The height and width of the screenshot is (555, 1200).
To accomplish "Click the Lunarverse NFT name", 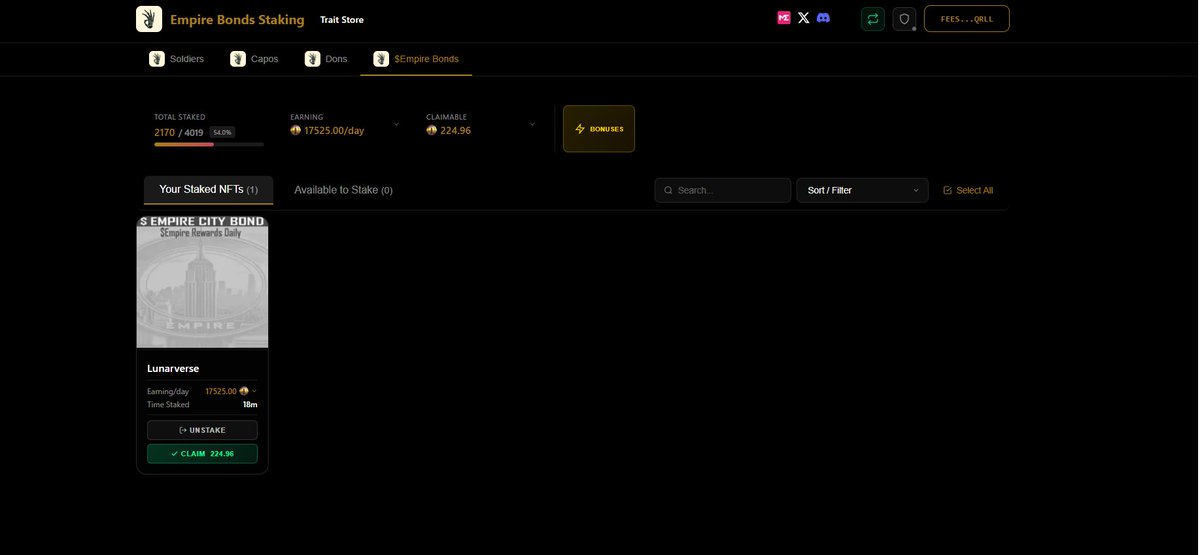I will [x=173, y=368].
